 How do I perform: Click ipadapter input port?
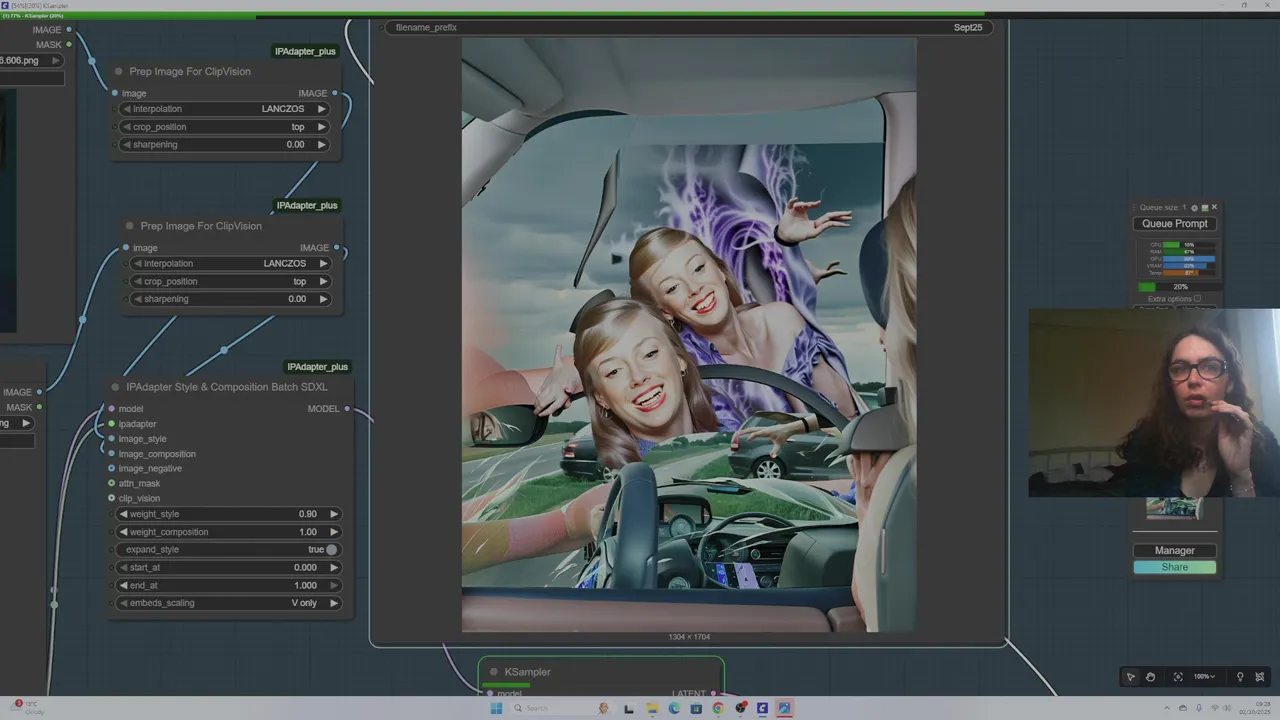coord(111,424)
